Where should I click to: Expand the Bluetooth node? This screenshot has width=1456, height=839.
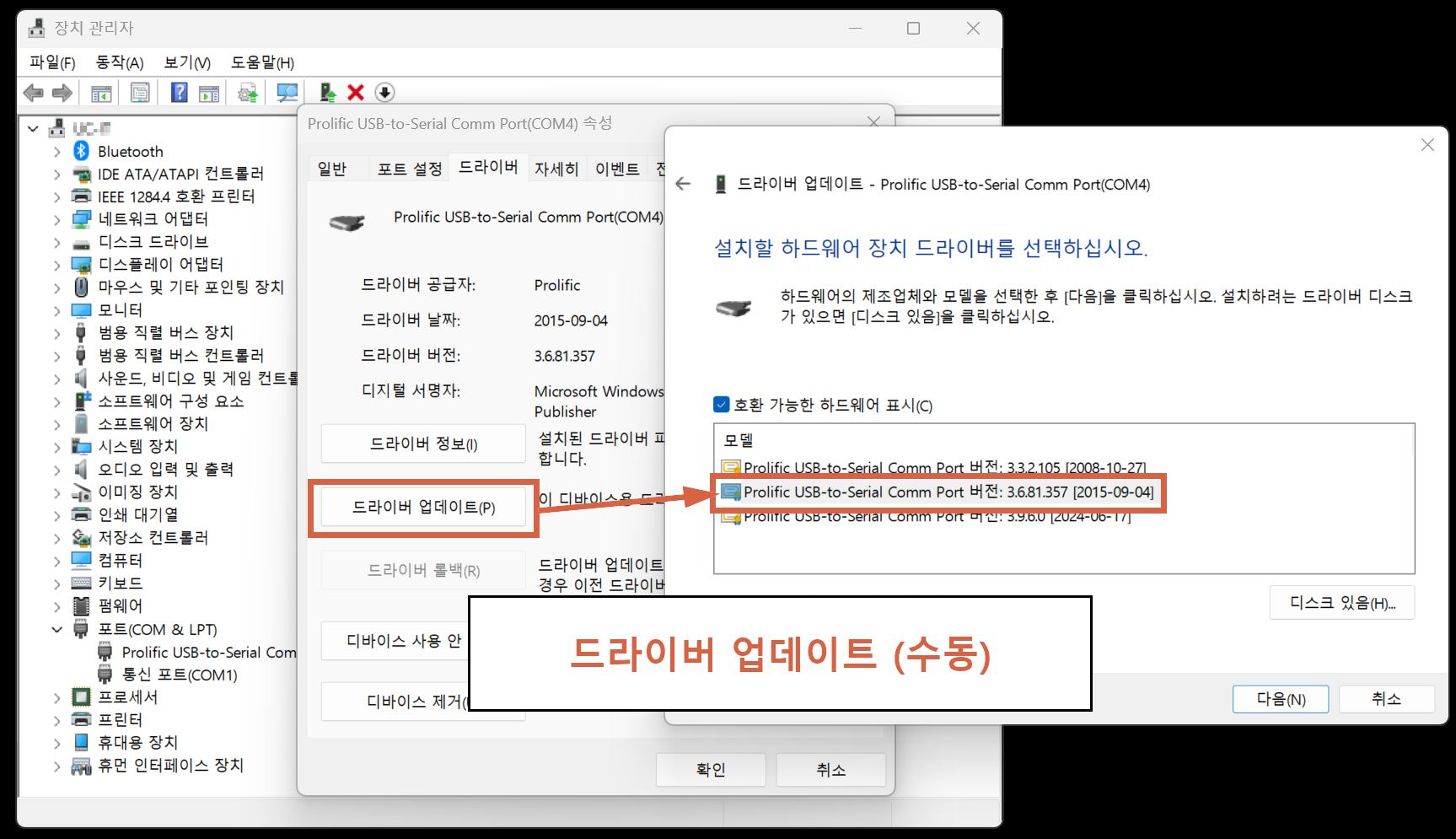coord(56,152)
